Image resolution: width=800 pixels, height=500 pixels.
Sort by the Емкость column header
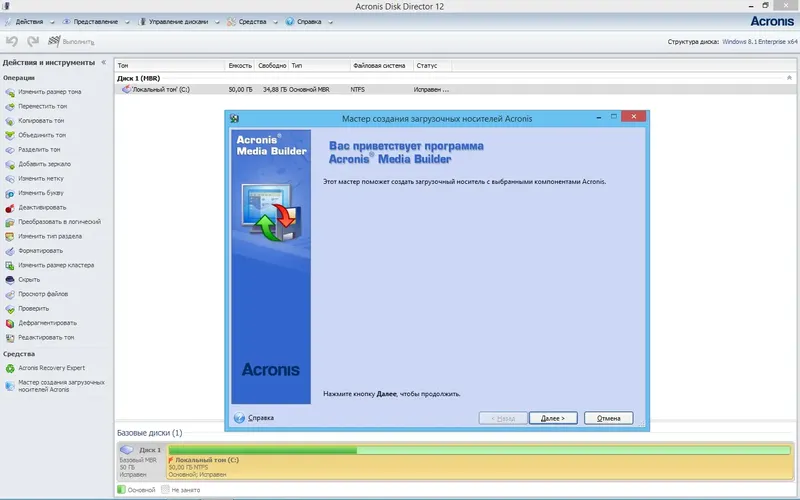point(240,65)
